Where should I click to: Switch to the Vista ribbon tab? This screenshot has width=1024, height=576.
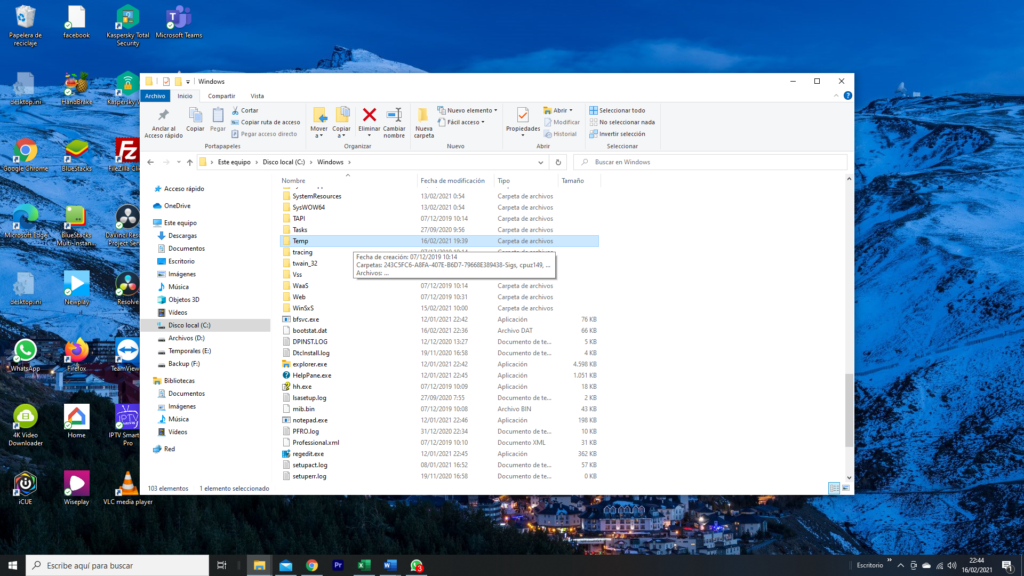click(x=257, y=96)
